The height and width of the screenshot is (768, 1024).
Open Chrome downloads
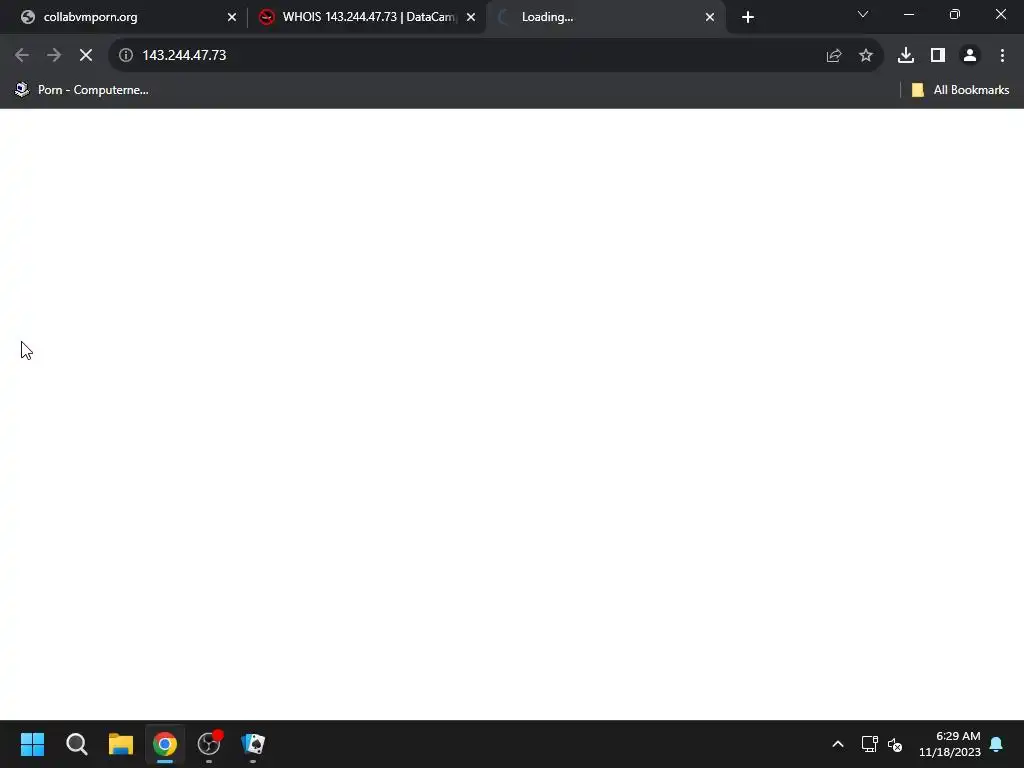[906, 56]
